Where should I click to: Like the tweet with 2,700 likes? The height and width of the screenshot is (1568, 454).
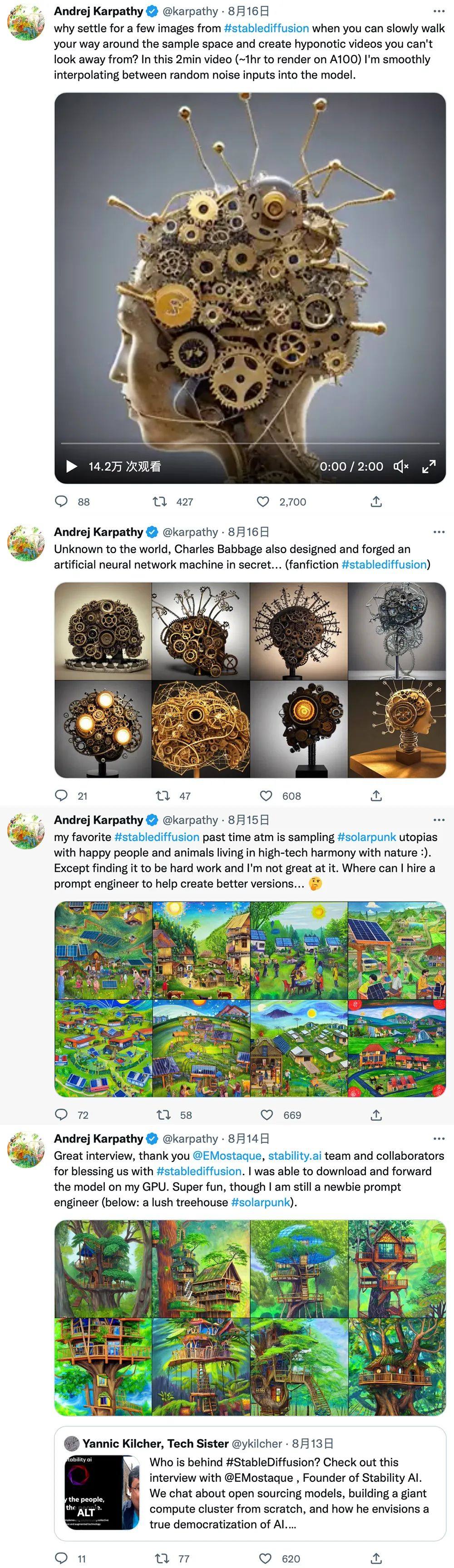point(263,502)
